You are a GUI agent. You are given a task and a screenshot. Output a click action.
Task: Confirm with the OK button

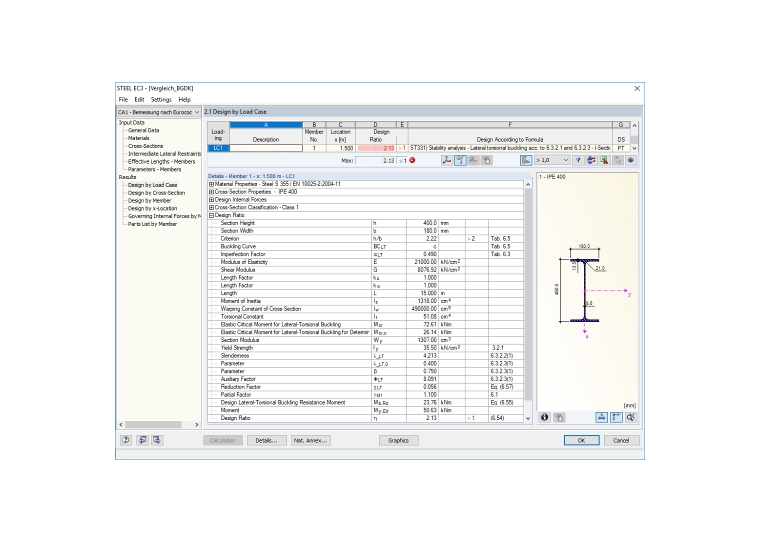pyautogui.click(x=582, y=441)
